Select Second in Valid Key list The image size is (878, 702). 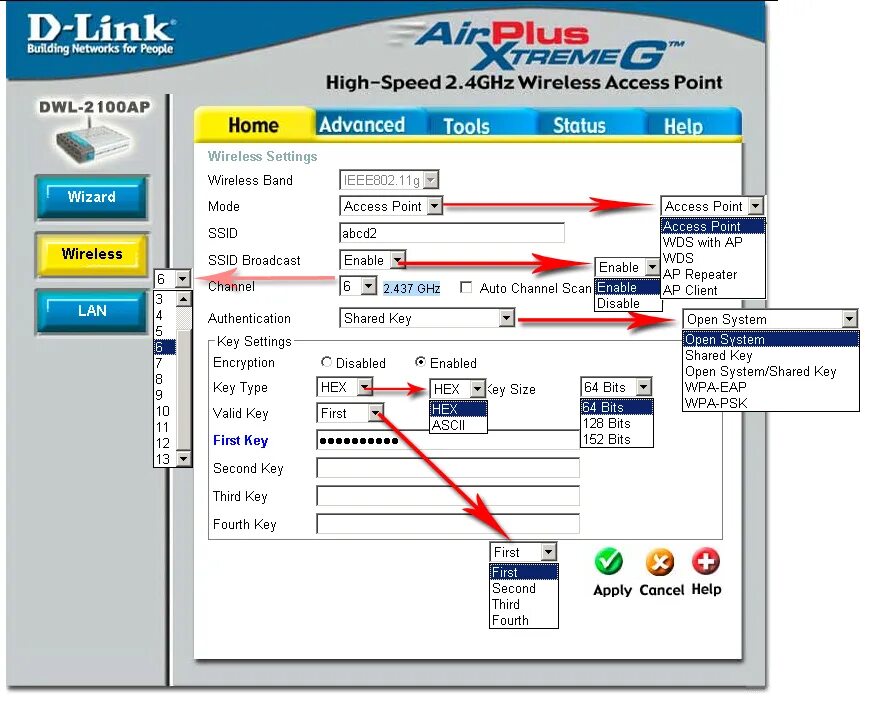(x=524, y=588)
